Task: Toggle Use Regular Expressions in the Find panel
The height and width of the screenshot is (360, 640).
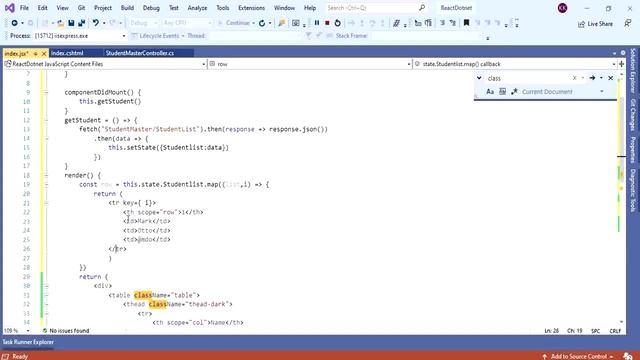Action: [514, 92]
